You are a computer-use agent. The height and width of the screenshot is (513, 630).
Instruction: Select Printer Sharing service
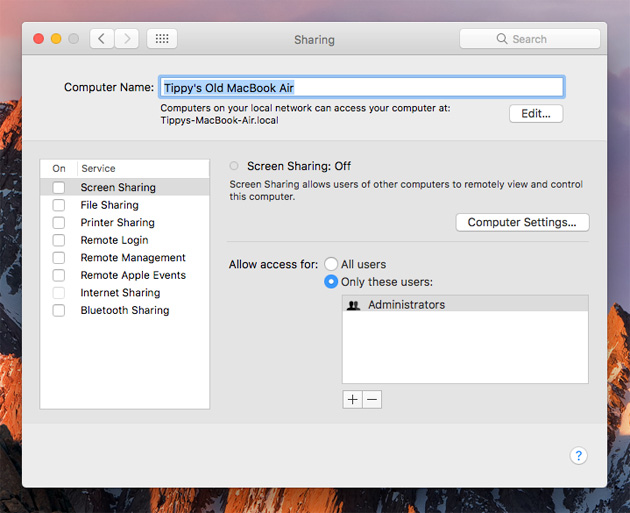125,223
